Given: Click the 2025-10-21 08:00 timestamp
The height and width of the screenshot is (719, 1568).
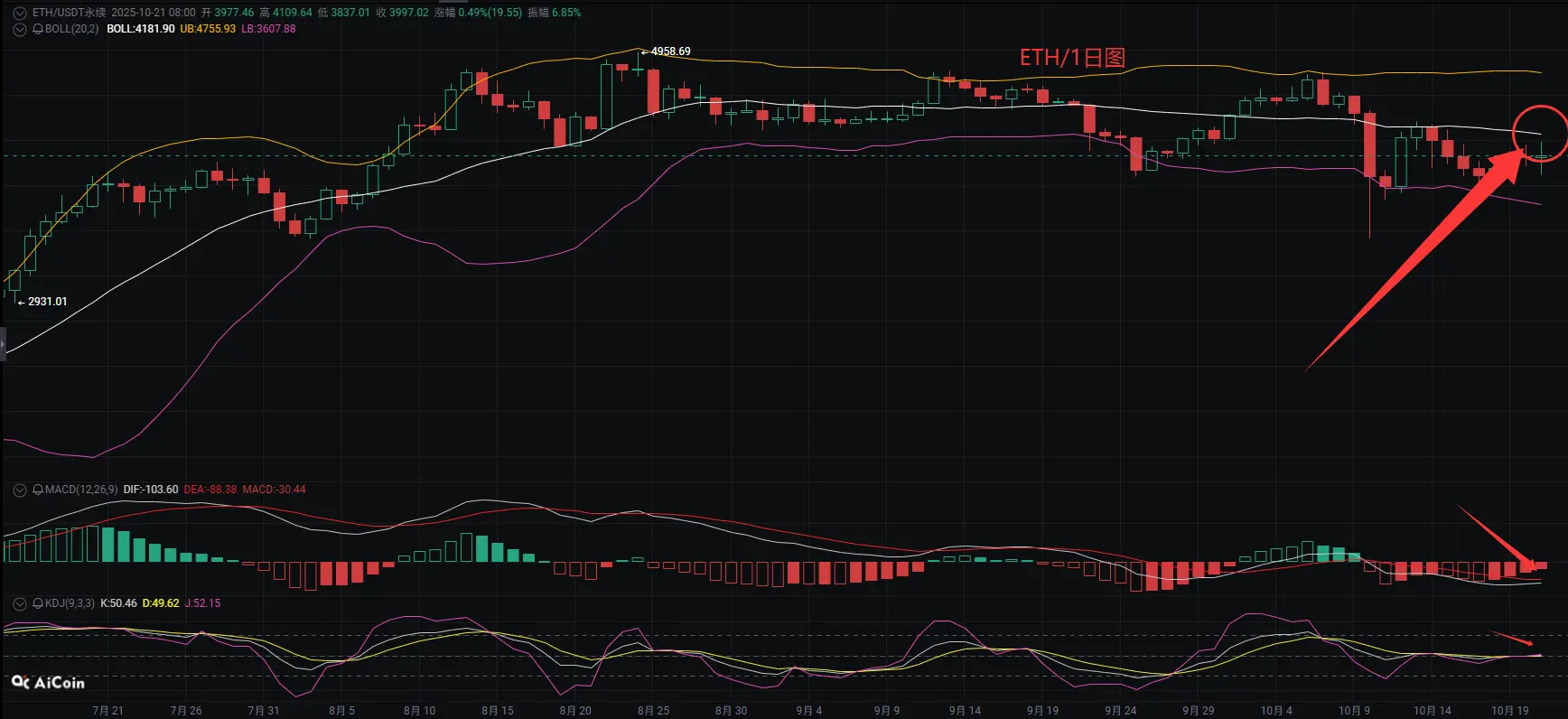Looking at the screenshot, I should click(x=154, y=13).
